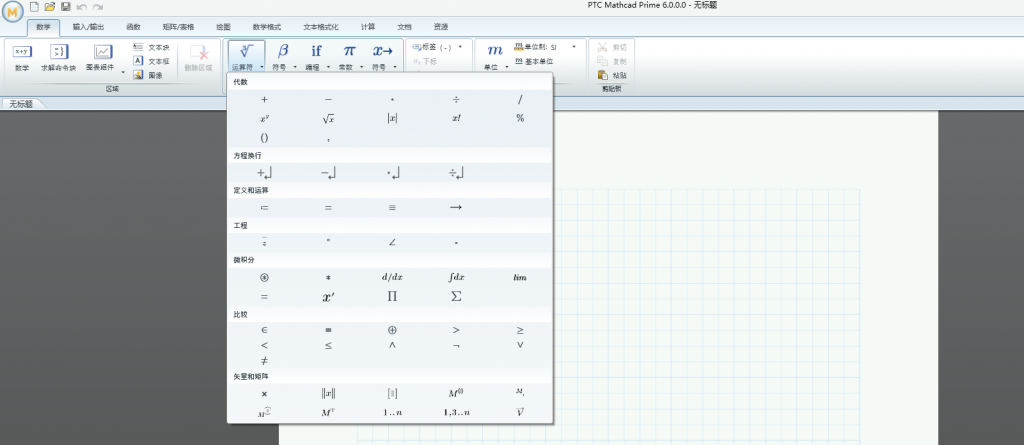Insert the parentheses () operator
The width and height of the screenshot is (1024, 445).
[x=264, y=138]
